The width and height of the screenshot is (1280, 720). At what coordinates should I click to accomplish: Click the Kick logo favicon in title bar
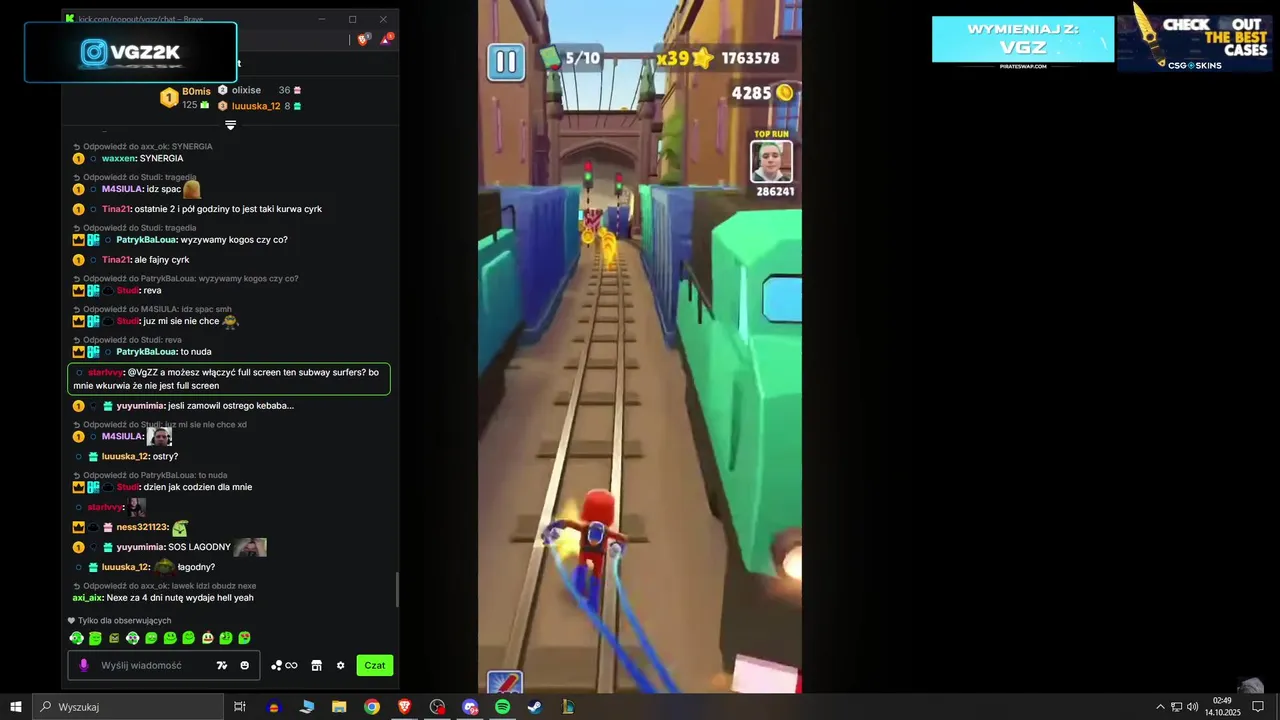click(69, 19)
